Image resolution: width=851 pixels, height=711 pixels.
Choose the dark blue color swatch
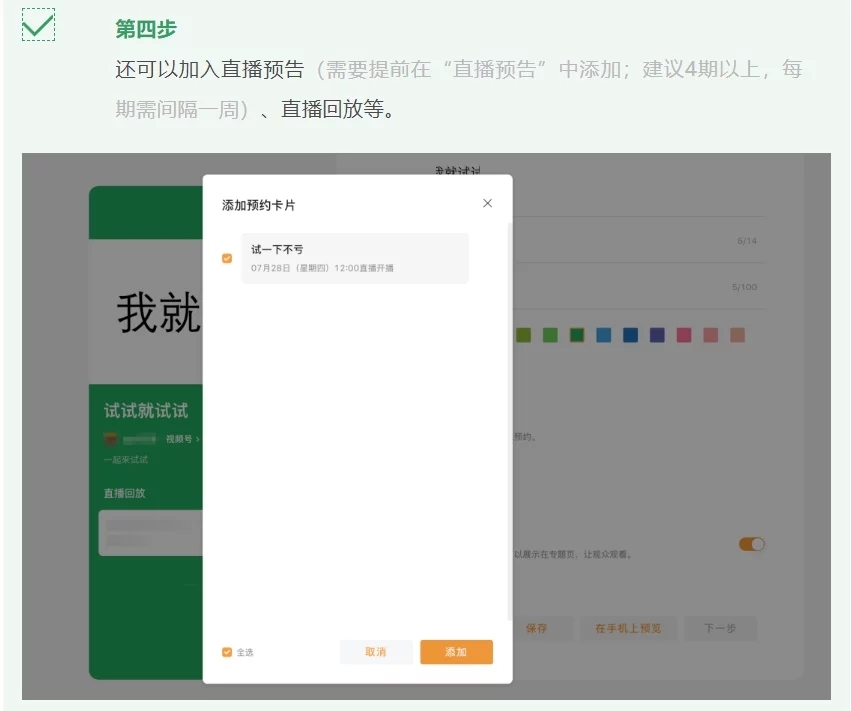point(630,335)
